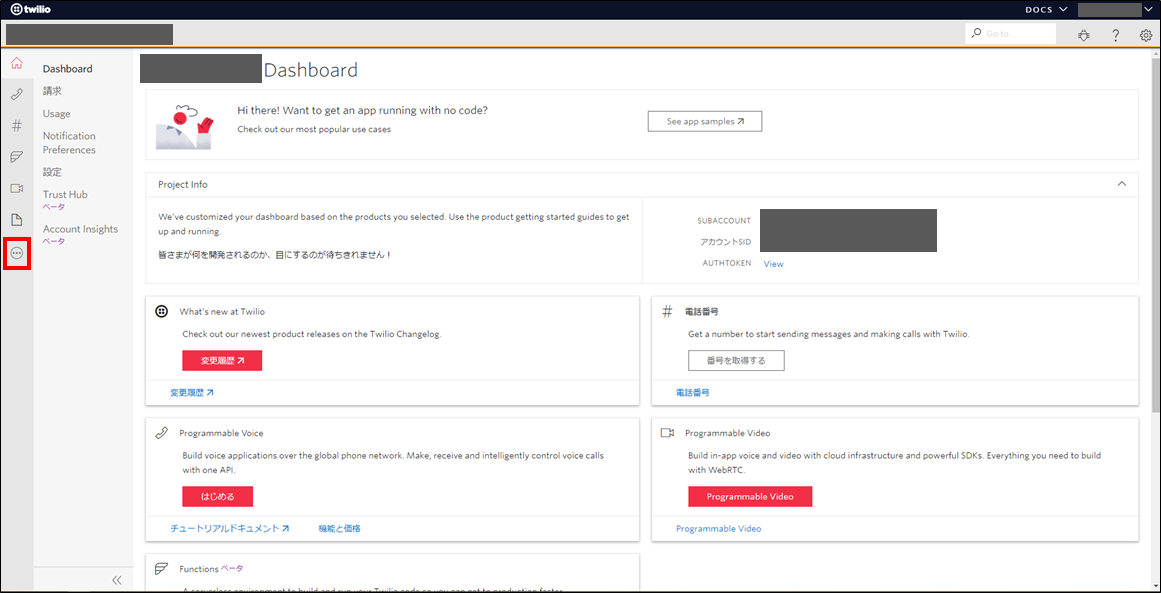Click the red 変更履歴 button
1161x593 pixels.
click(222, 361)
